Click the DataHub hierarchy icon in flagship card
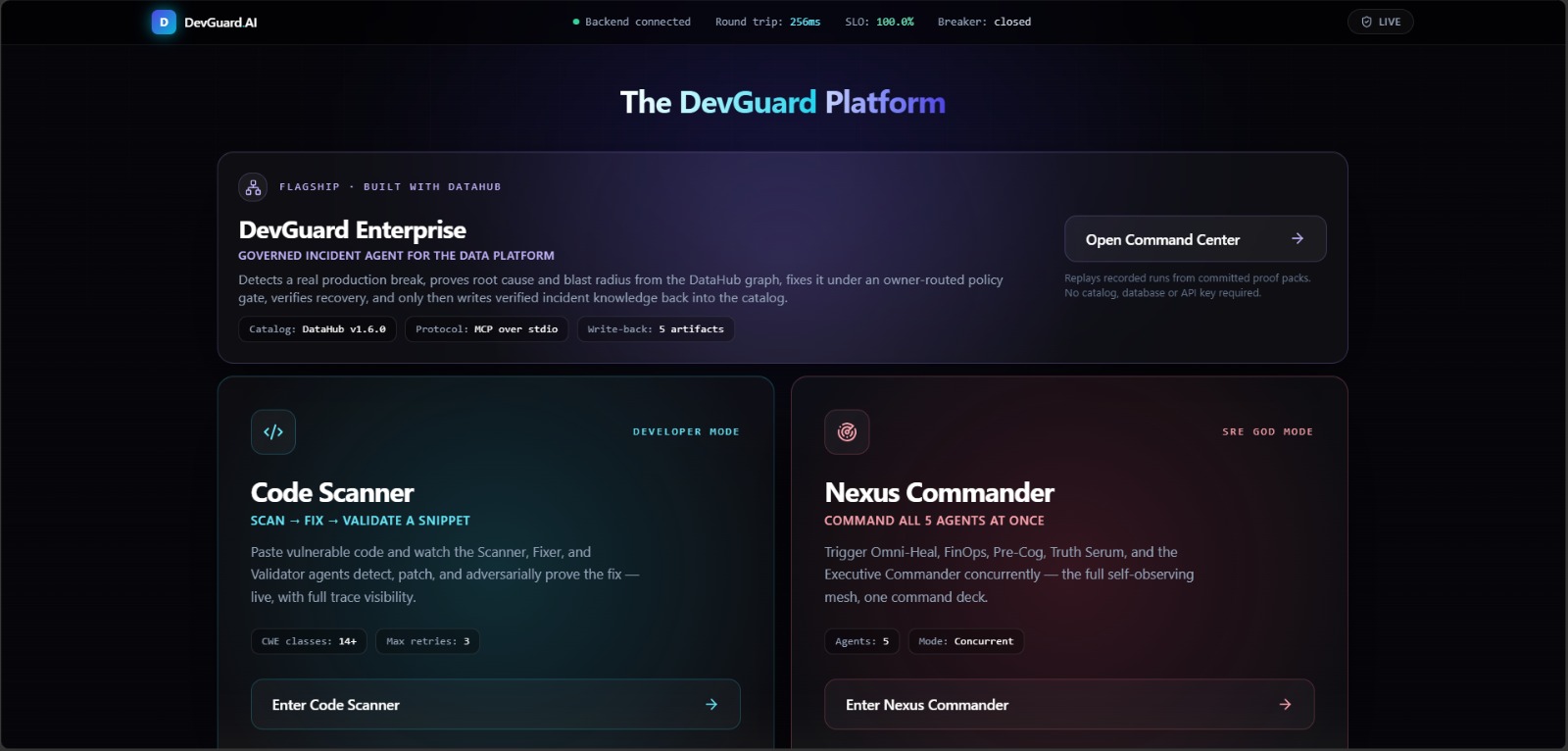Viewport: 1568px width, 751px height. (253, 186)
